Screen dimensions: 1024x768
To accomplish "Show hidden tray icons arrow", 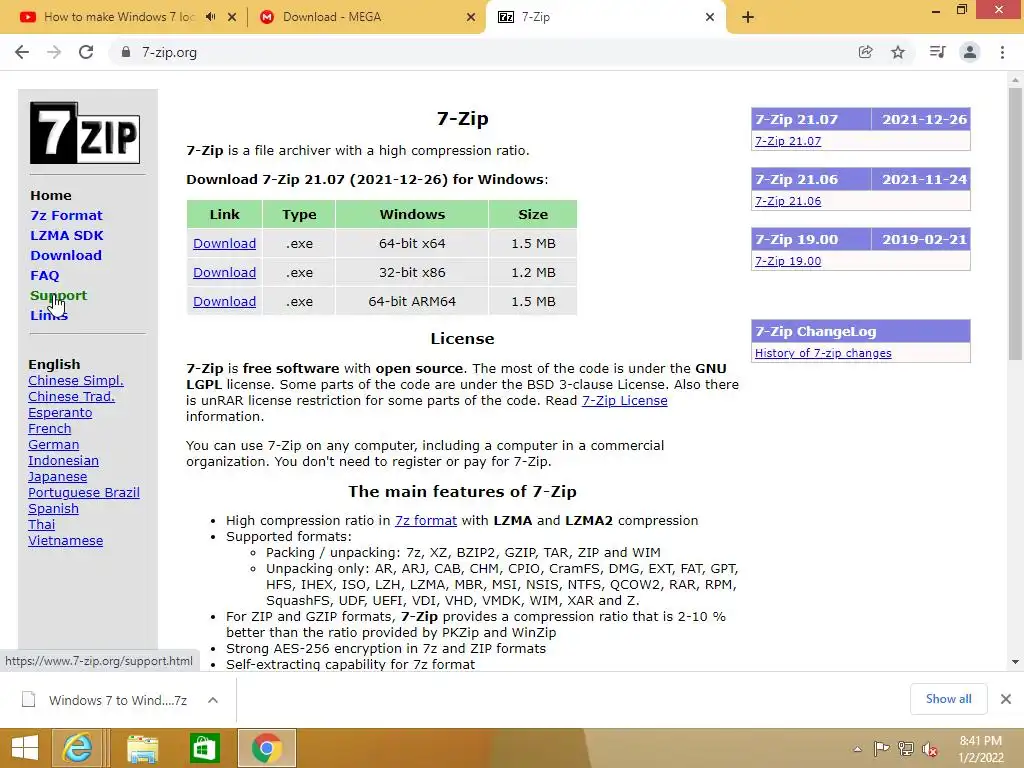I will (857, 749).
